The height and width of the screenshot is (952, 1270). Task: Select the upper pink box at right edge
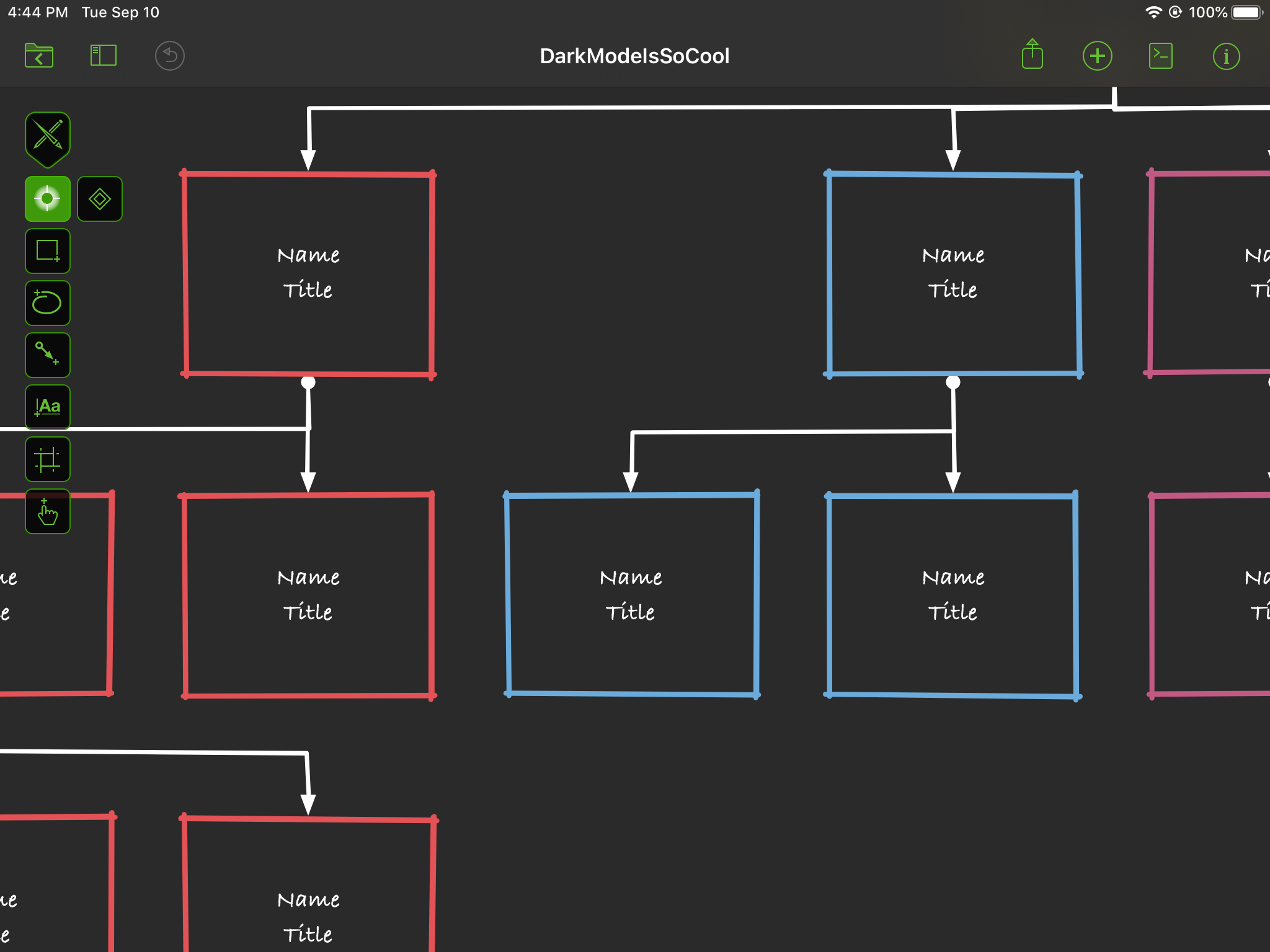pyautogui.click(x=1208, y=273)
